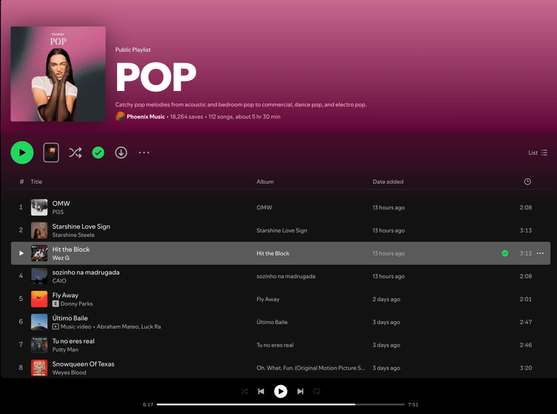This screenshot has height=414, width=557.
Task: Sort by the Date added column header
Action: pos(388,182)
